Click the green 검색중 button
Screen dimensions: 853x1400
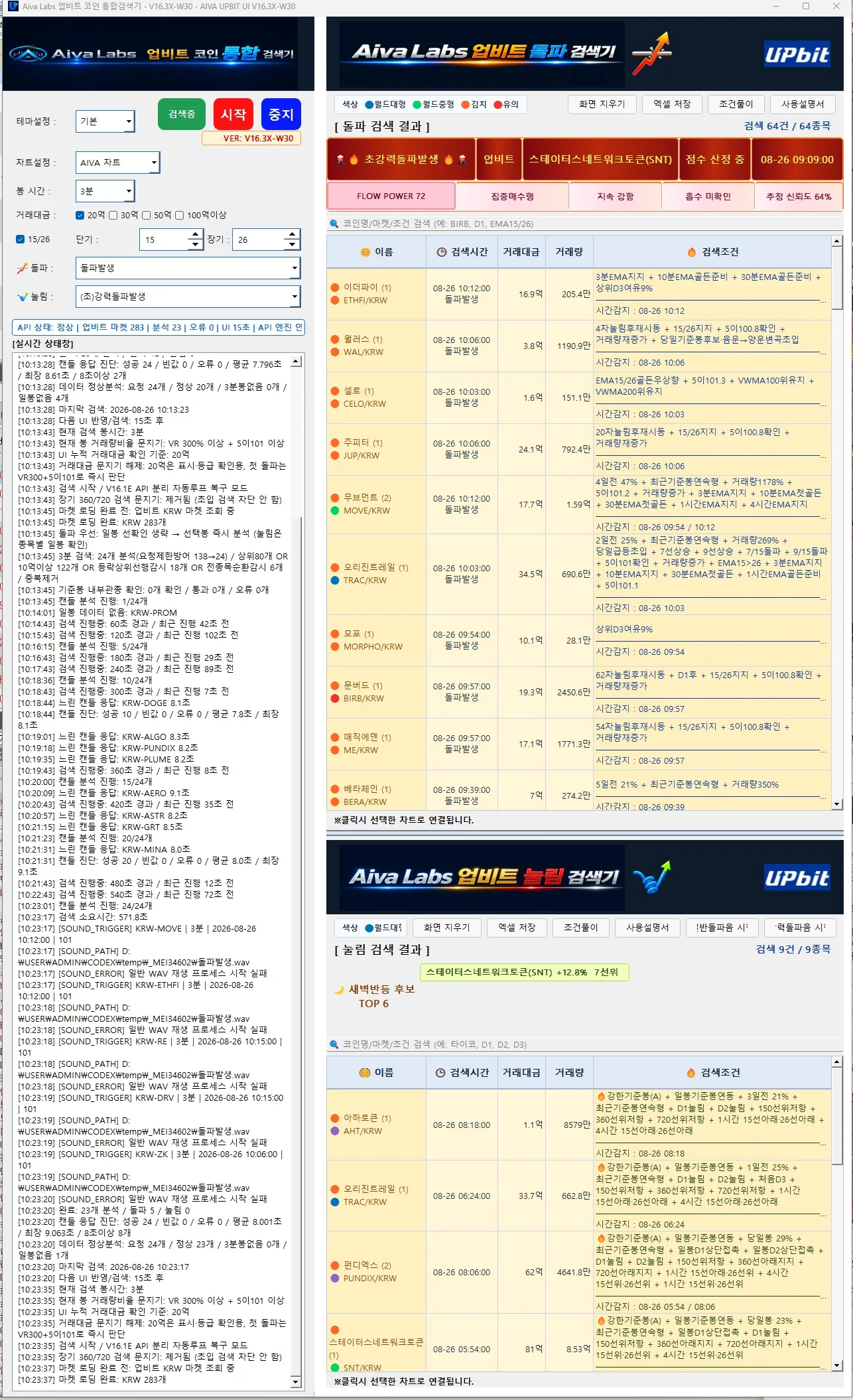coord(182,114)
